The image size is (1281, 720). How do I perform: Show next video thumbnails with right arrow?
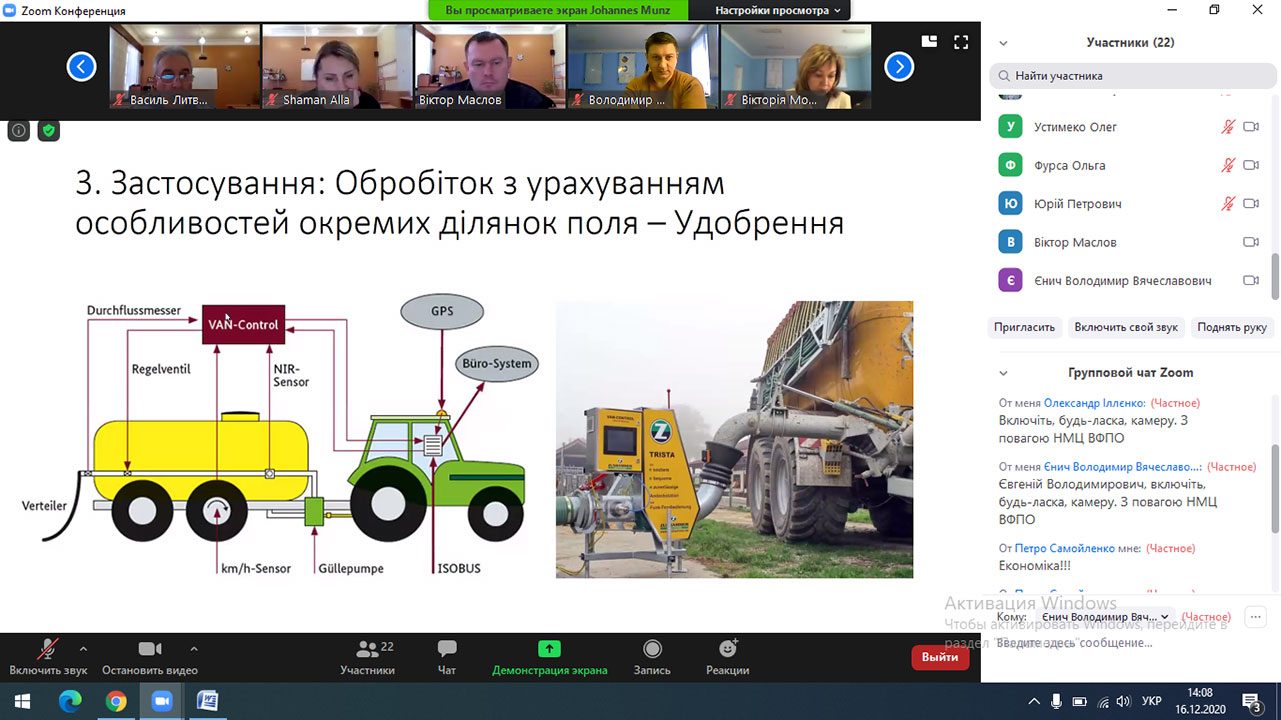(899, 67)
